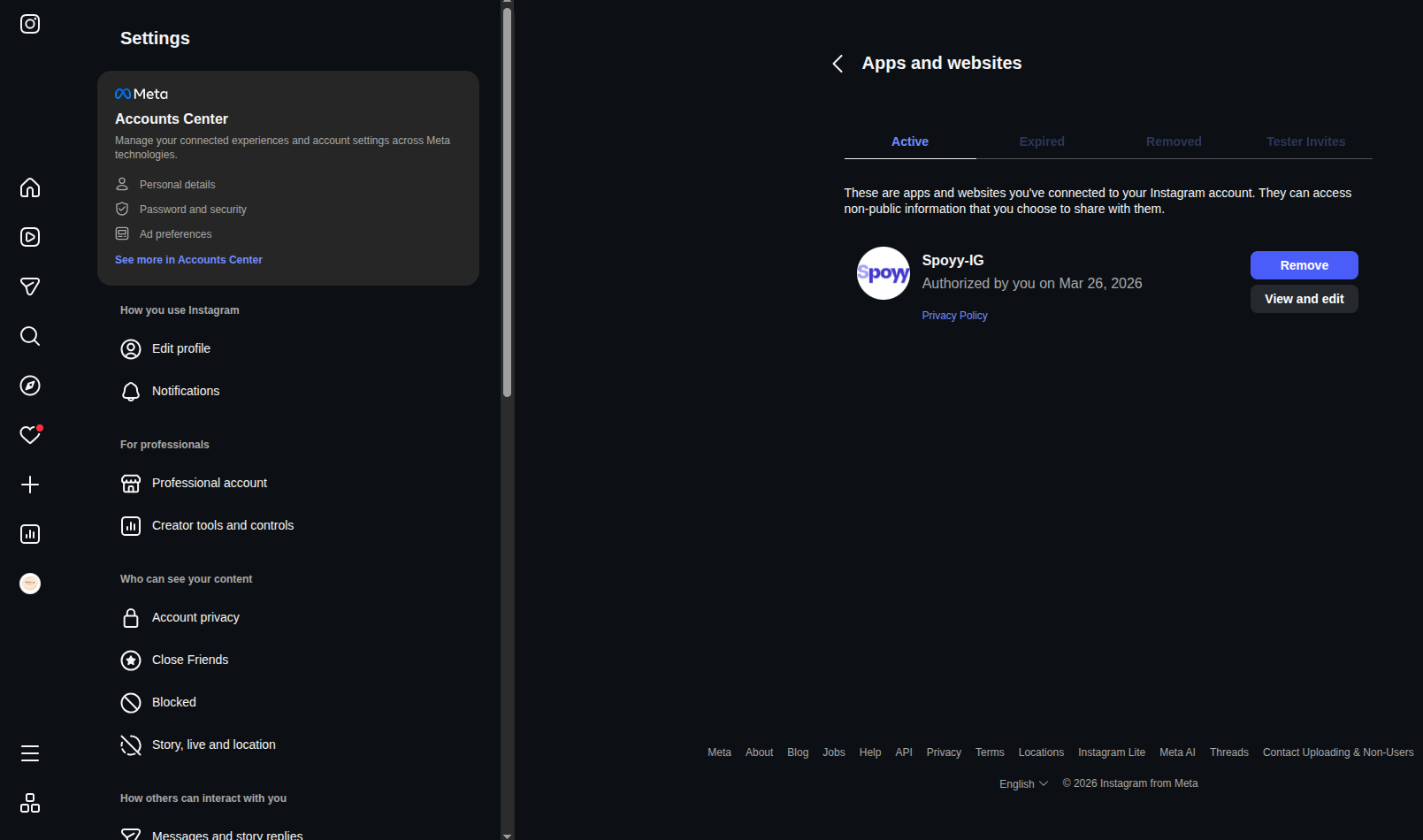Image resolution: width=1423 pixels, height=840 pixels.
Task: Select Account privacy settings item
Action: tap(288, 618)
